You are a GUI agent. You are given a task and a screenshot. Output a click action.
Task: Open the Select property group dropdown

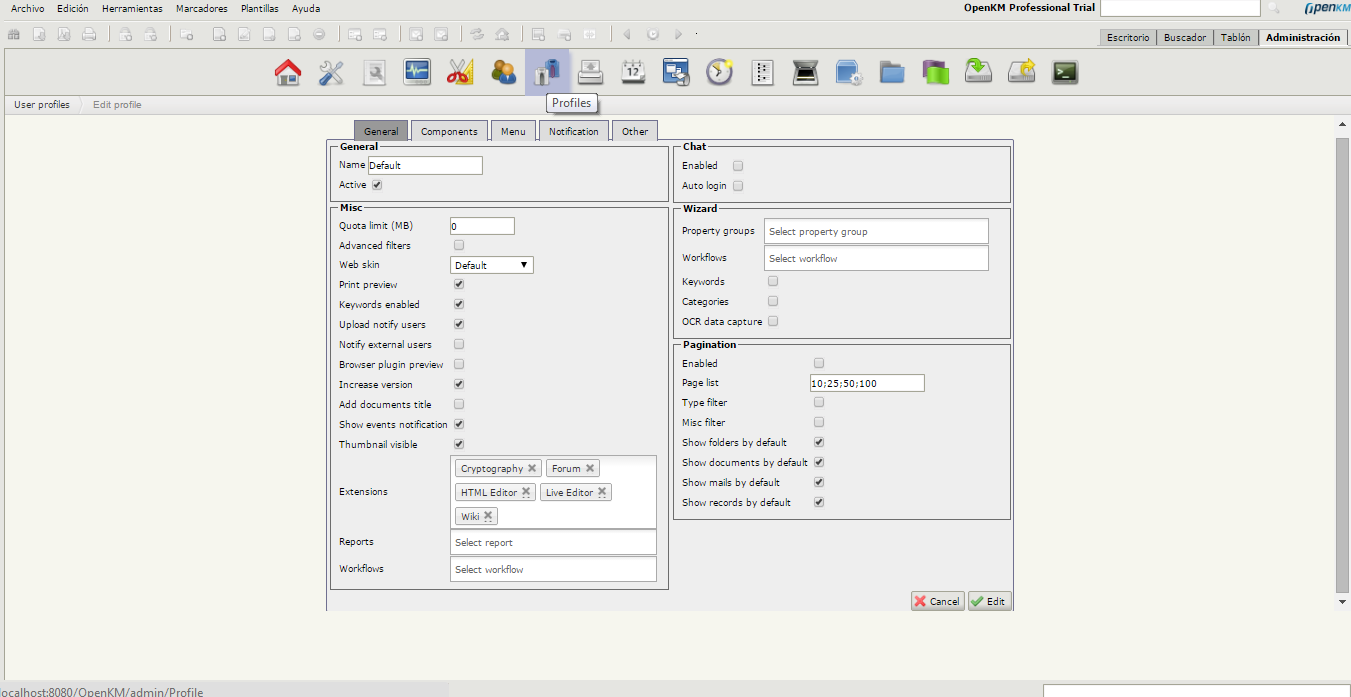point(875,231)
